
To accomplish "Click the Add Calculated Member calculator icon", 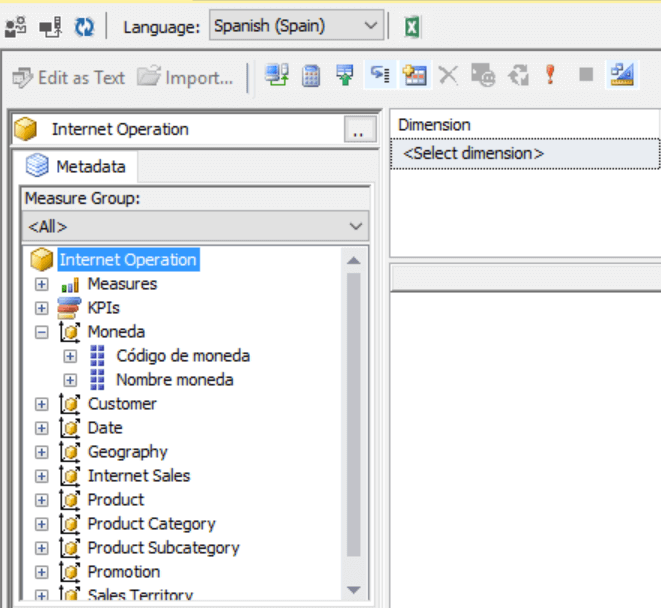I will tap(311, 76).
